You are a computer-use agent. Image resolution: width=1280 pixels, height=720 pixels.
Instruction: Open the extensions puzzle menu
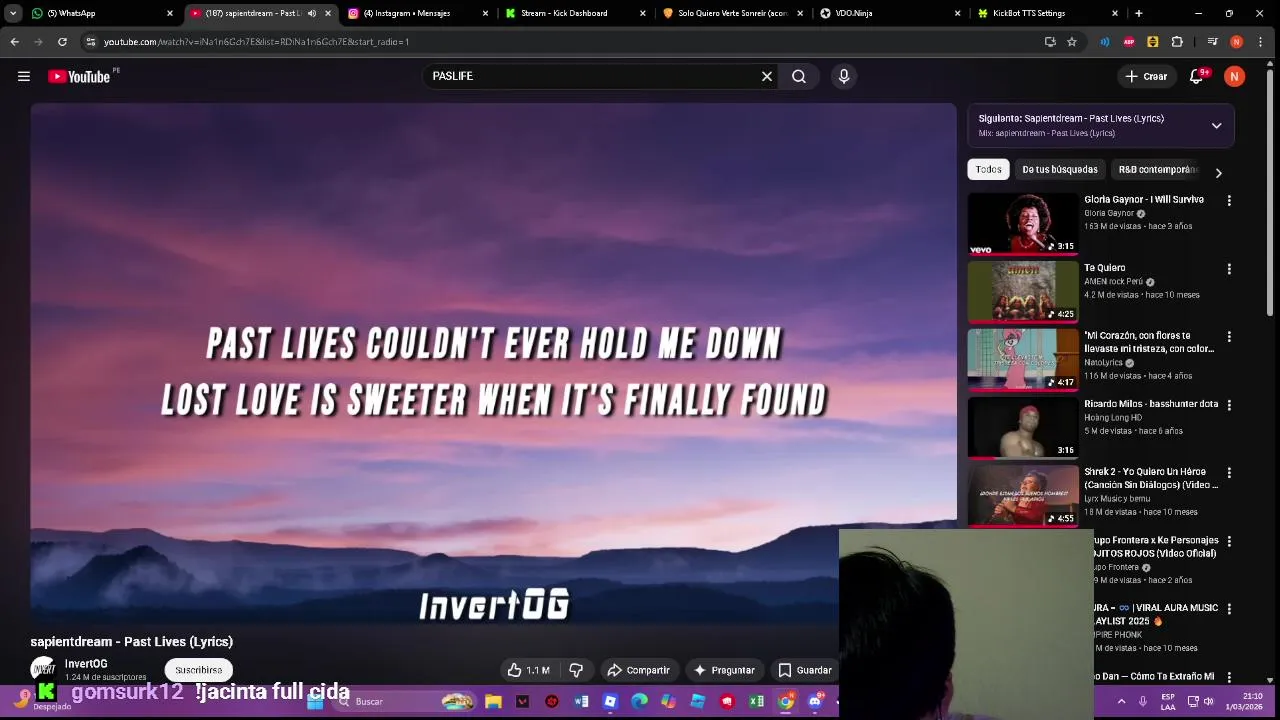click(x=1177, y=42)
